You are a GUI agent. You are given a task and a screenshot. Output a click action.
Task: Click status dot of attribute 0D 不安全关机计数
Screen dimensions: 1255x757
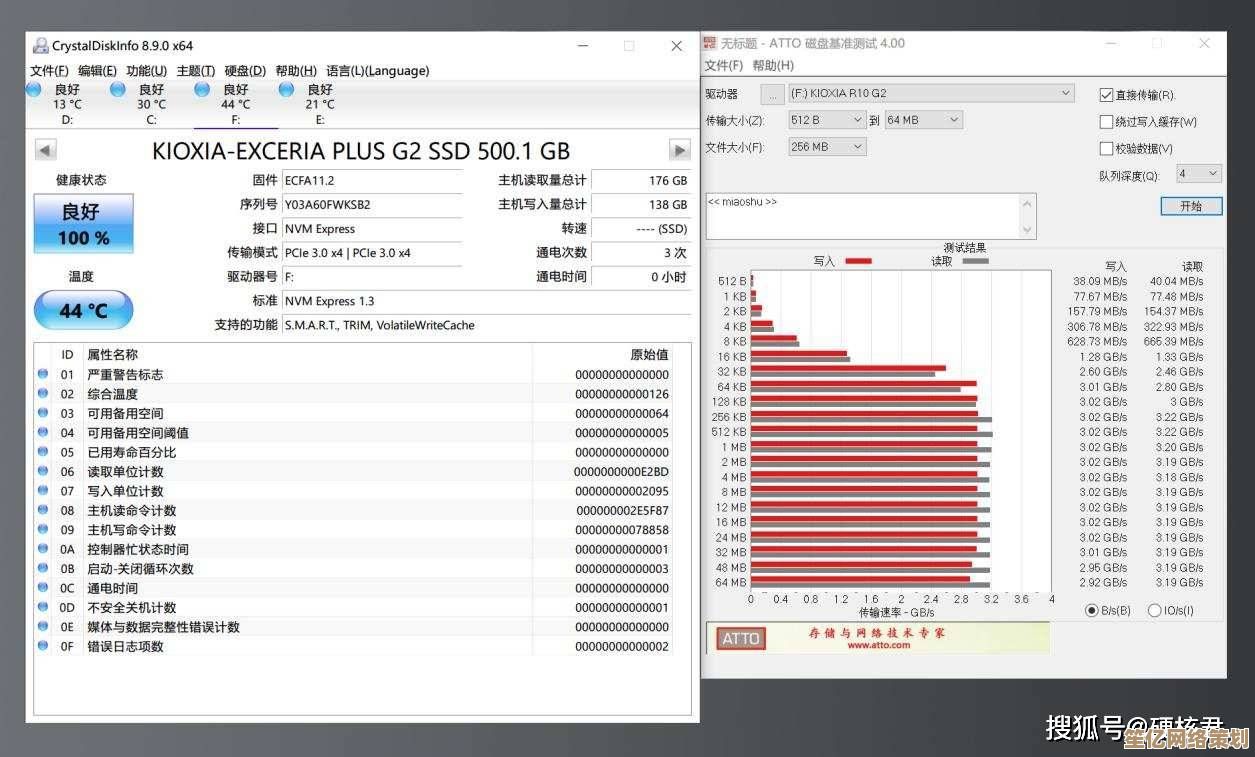(x=43, y=607)
